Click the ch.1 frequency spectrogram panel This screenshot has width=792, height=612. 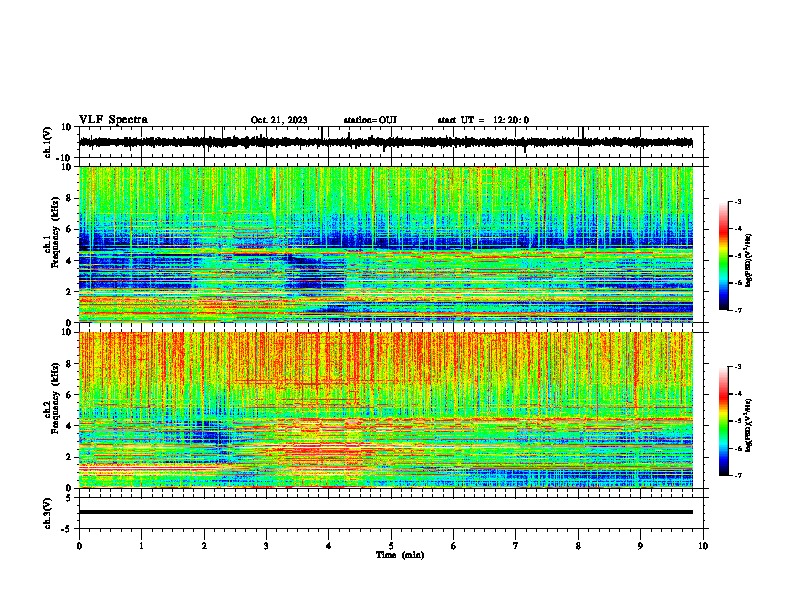[386, 244]
